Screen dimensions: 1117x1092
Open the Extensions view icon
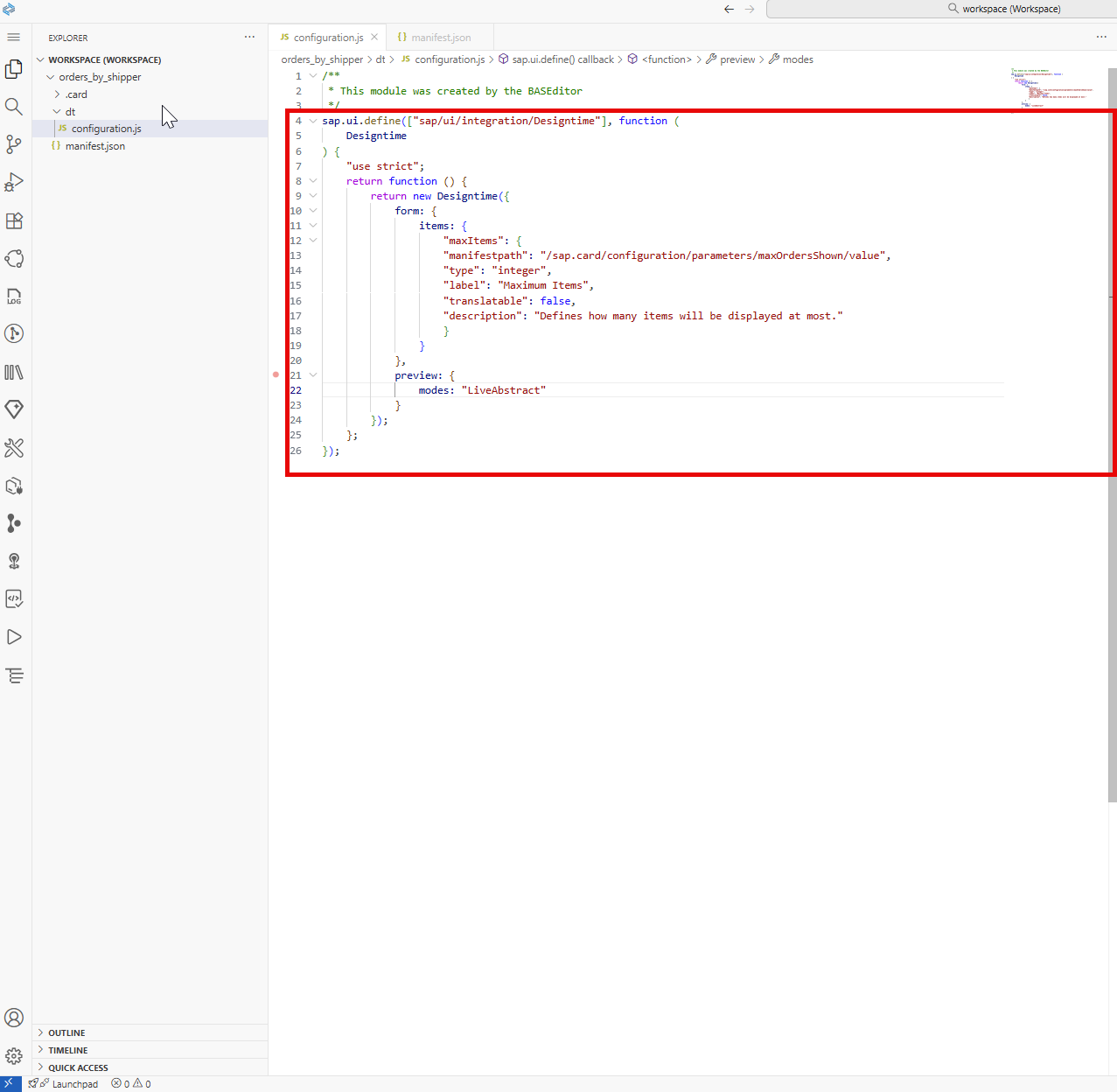click(14, 220)
